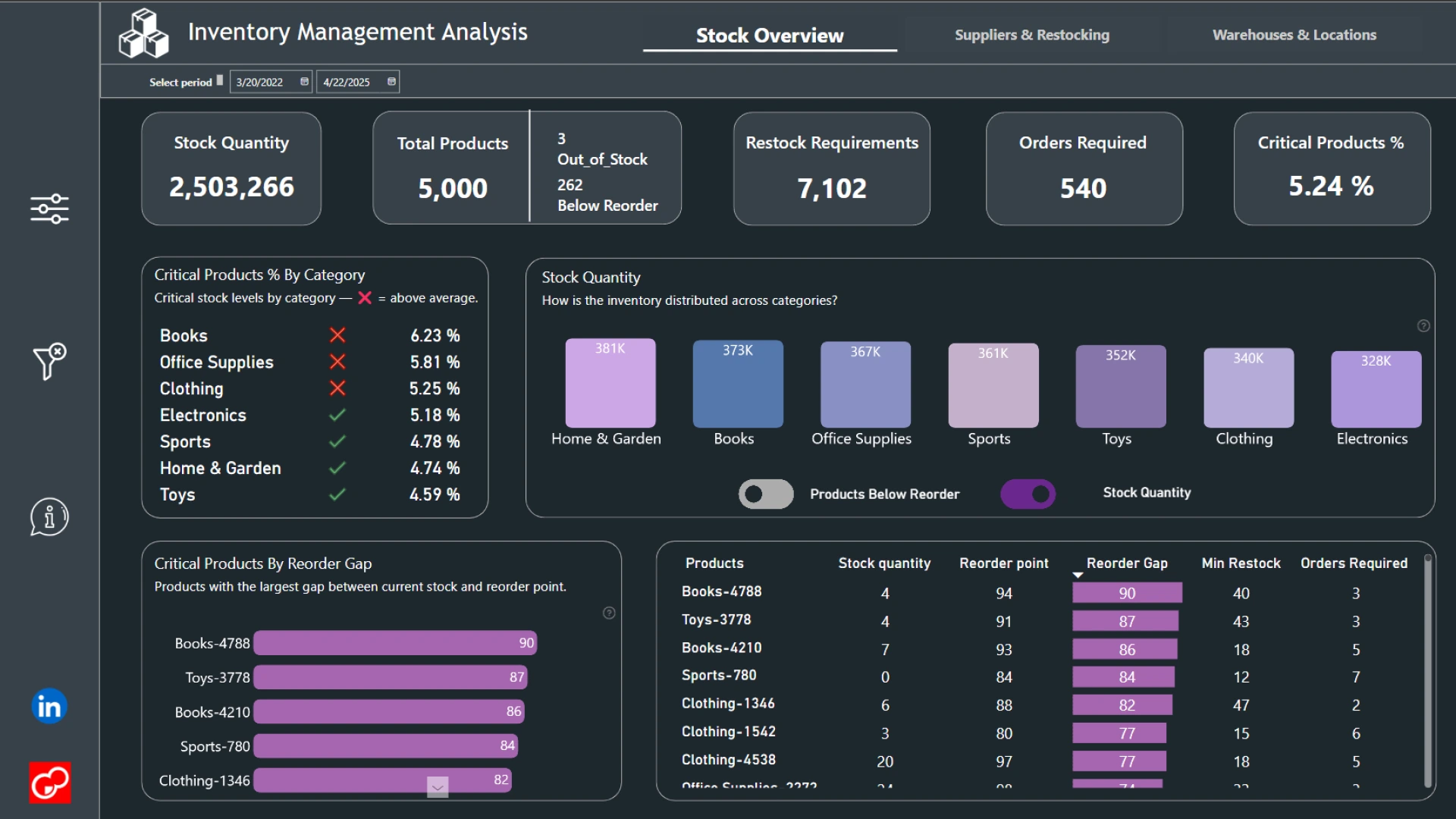Open Warehouses & Locations tab
Viewport: 1456px width, 819px height.
(x=1294, y=35)
